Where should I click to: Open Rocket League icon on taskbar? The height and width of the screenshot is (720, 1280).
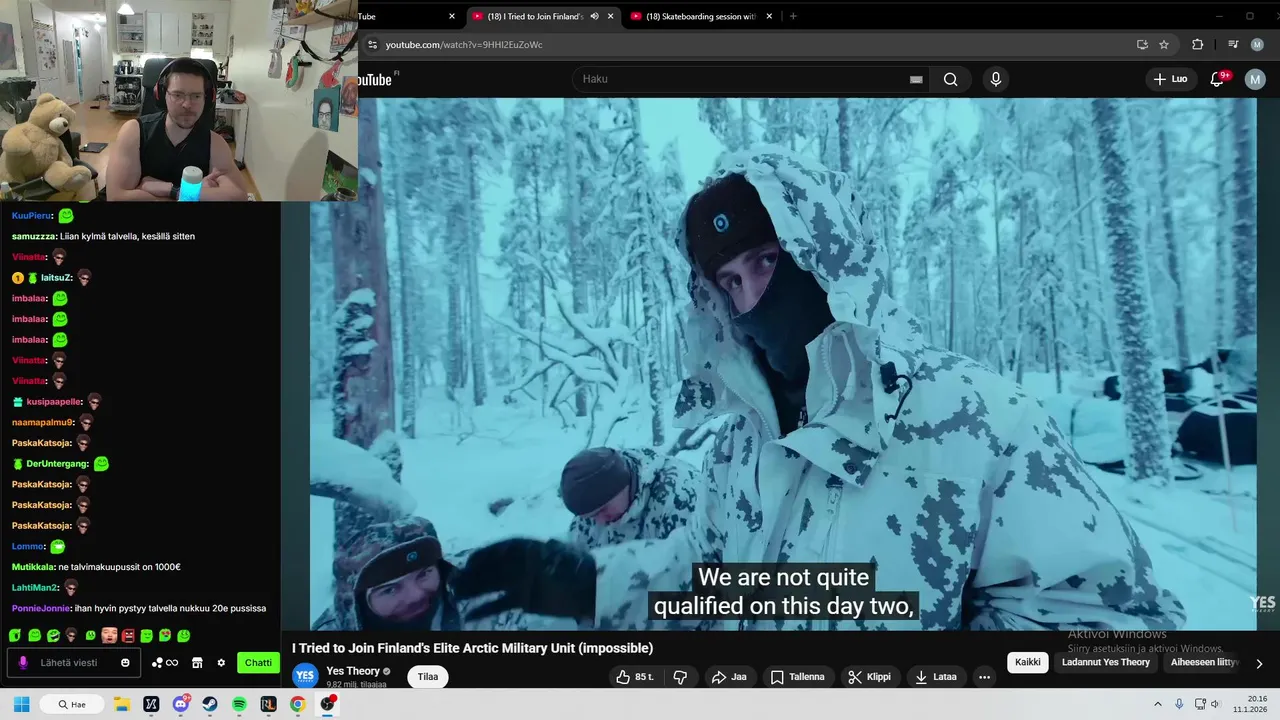[x=268, y=704]
